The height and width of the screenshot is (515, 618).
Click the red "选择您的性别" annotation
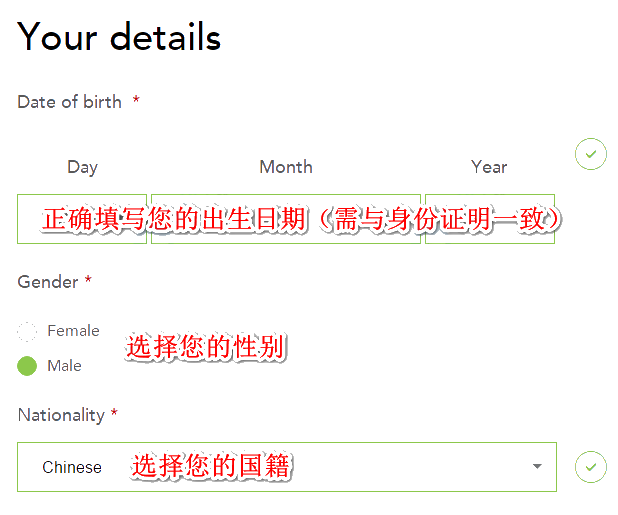pyautogui.click(x=207, y=348)
